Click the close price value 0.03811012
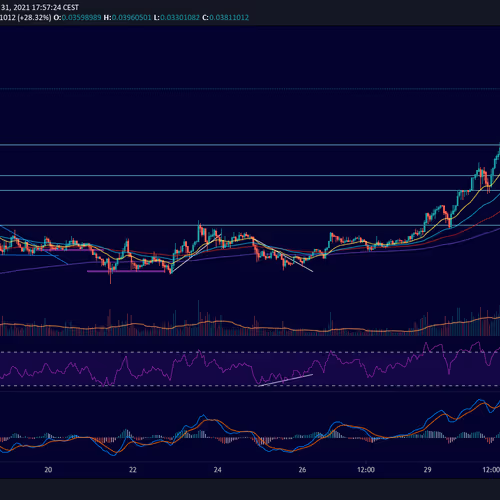500x500 pixels. 229,17
